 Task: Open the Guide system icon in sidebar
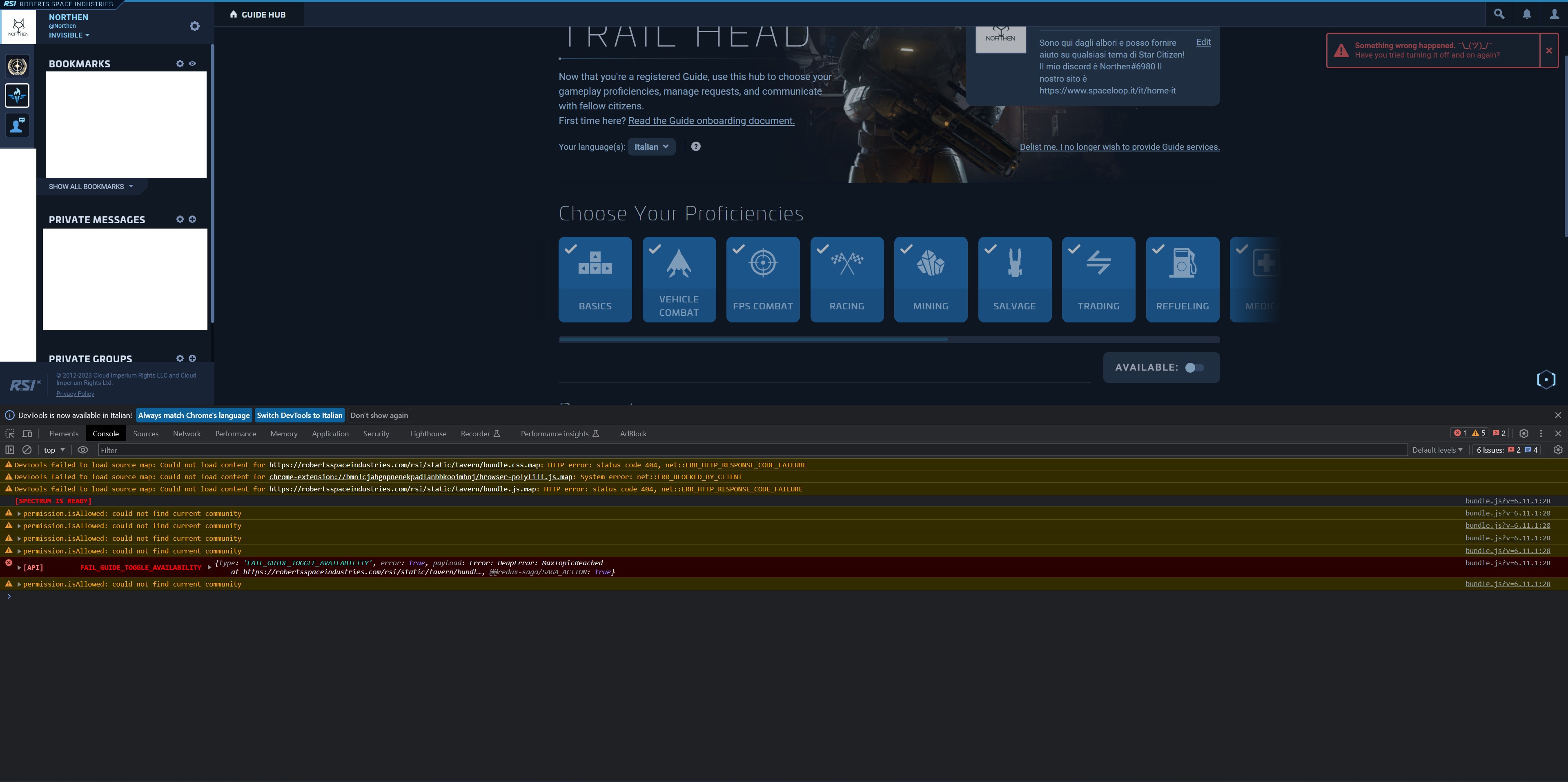point(17,125)
